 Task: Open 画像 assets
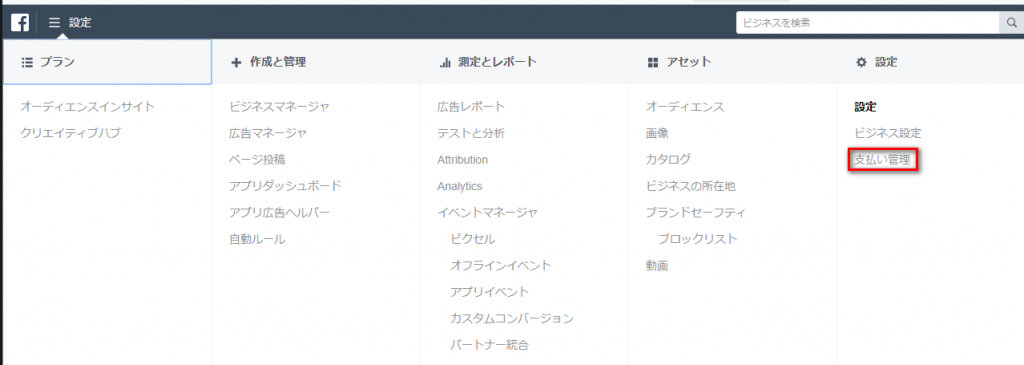coord(657,133)
